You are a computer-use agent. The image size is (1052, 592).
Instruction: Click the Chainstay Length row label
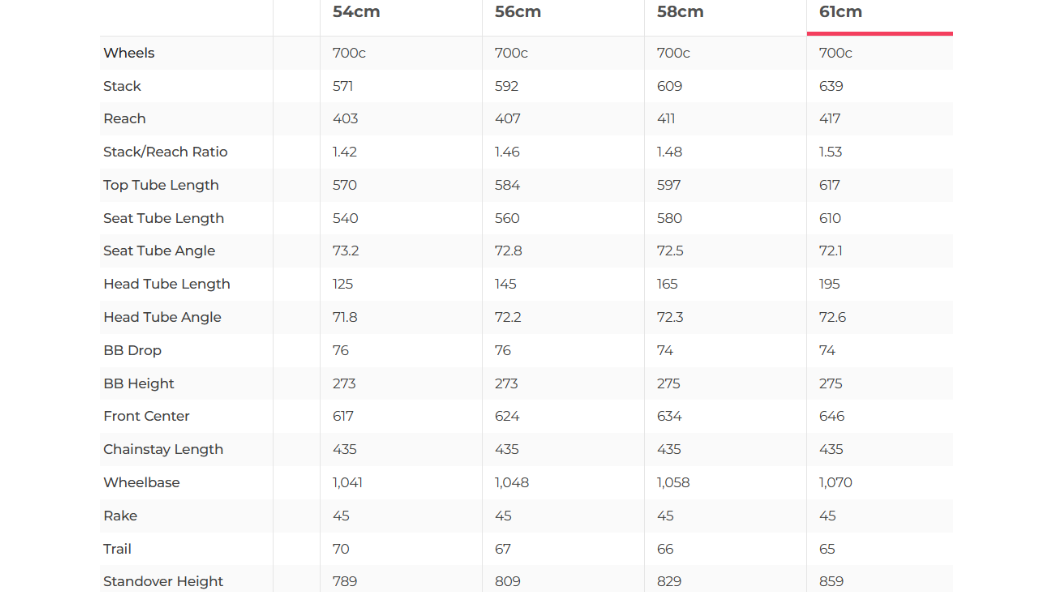[163, 449]
